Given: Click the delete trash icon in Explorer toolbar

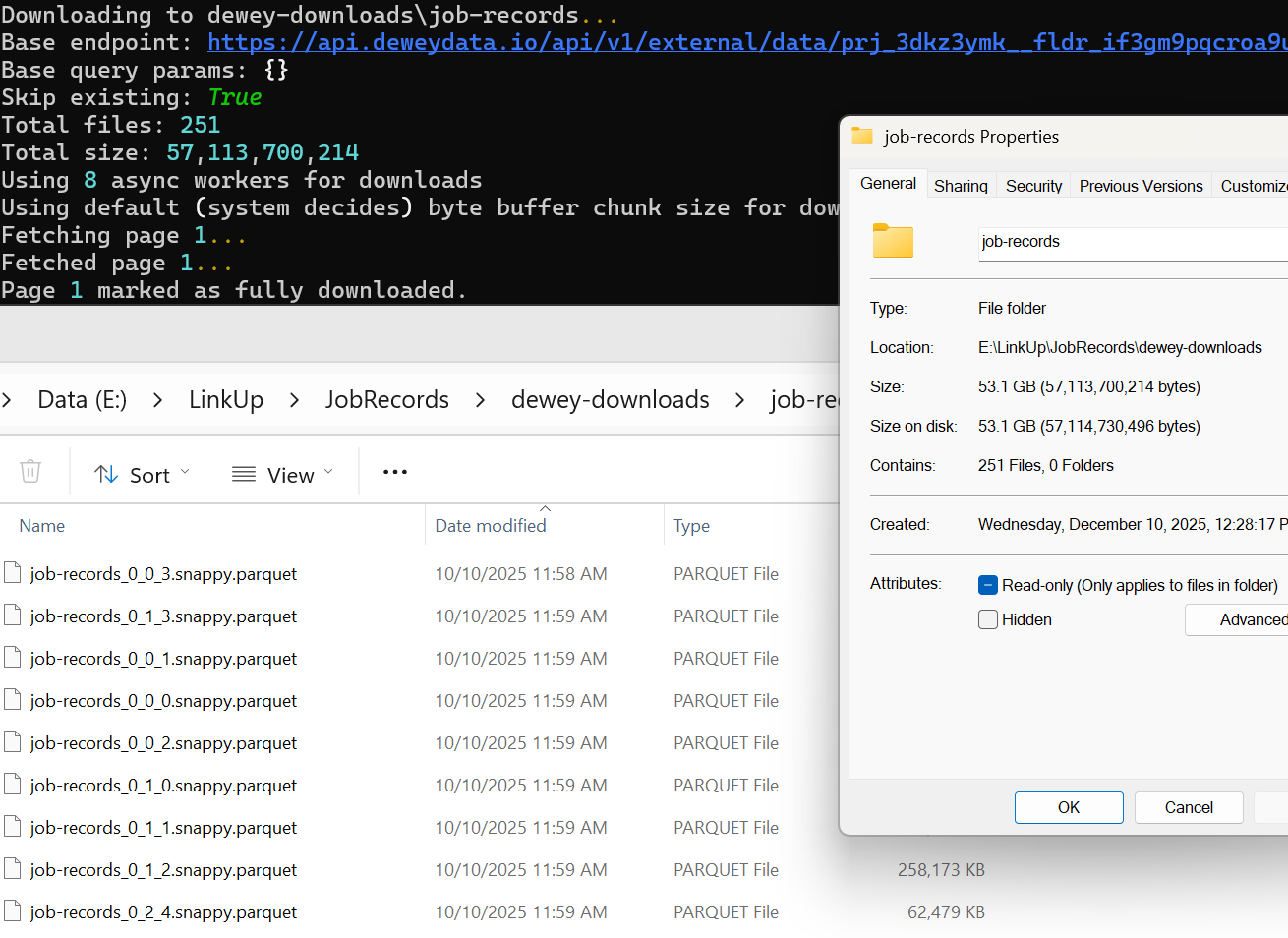Looking at the screenshot, I should click(30, 472).
